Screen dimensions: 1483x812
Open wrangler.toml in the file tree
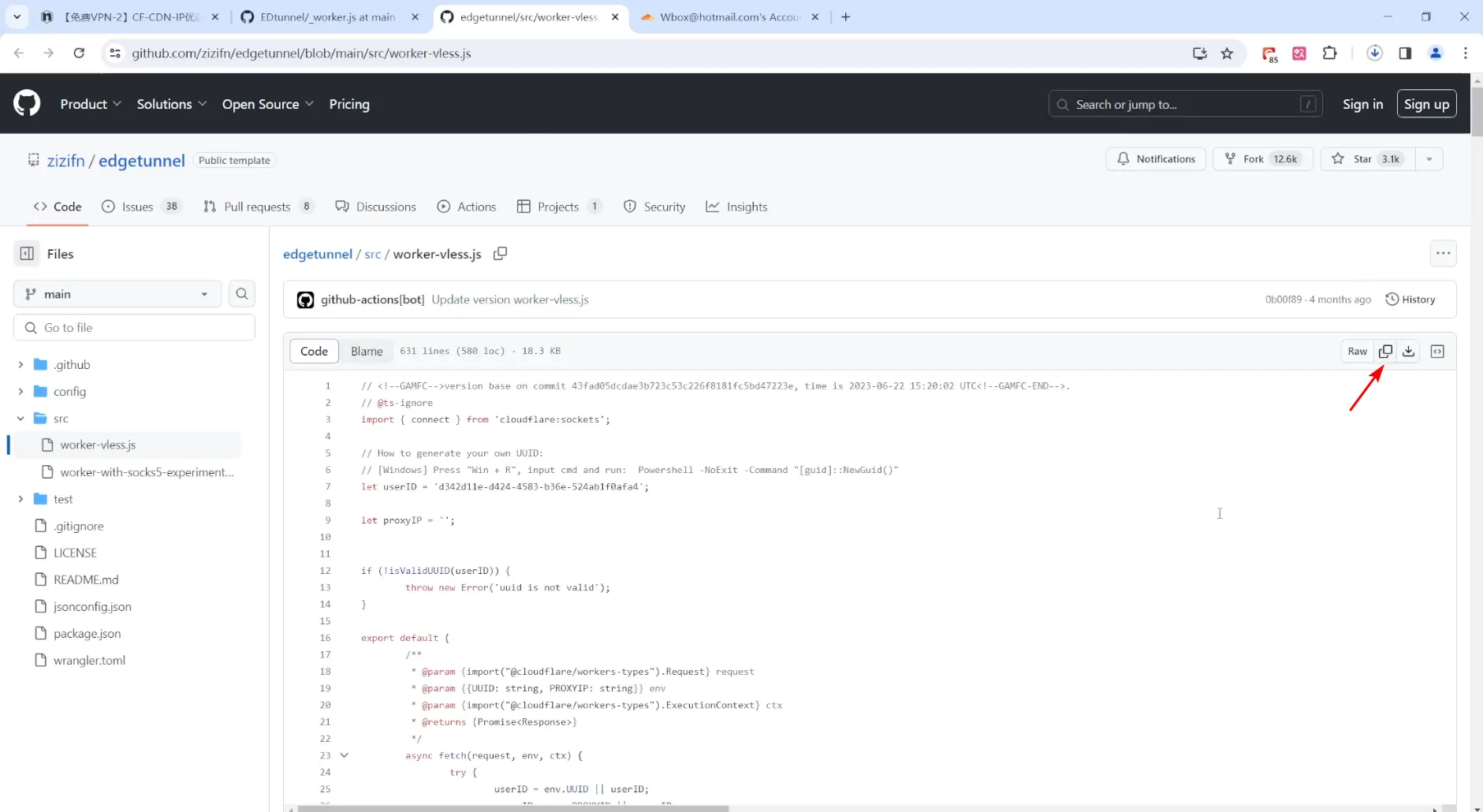pos(89,661)
